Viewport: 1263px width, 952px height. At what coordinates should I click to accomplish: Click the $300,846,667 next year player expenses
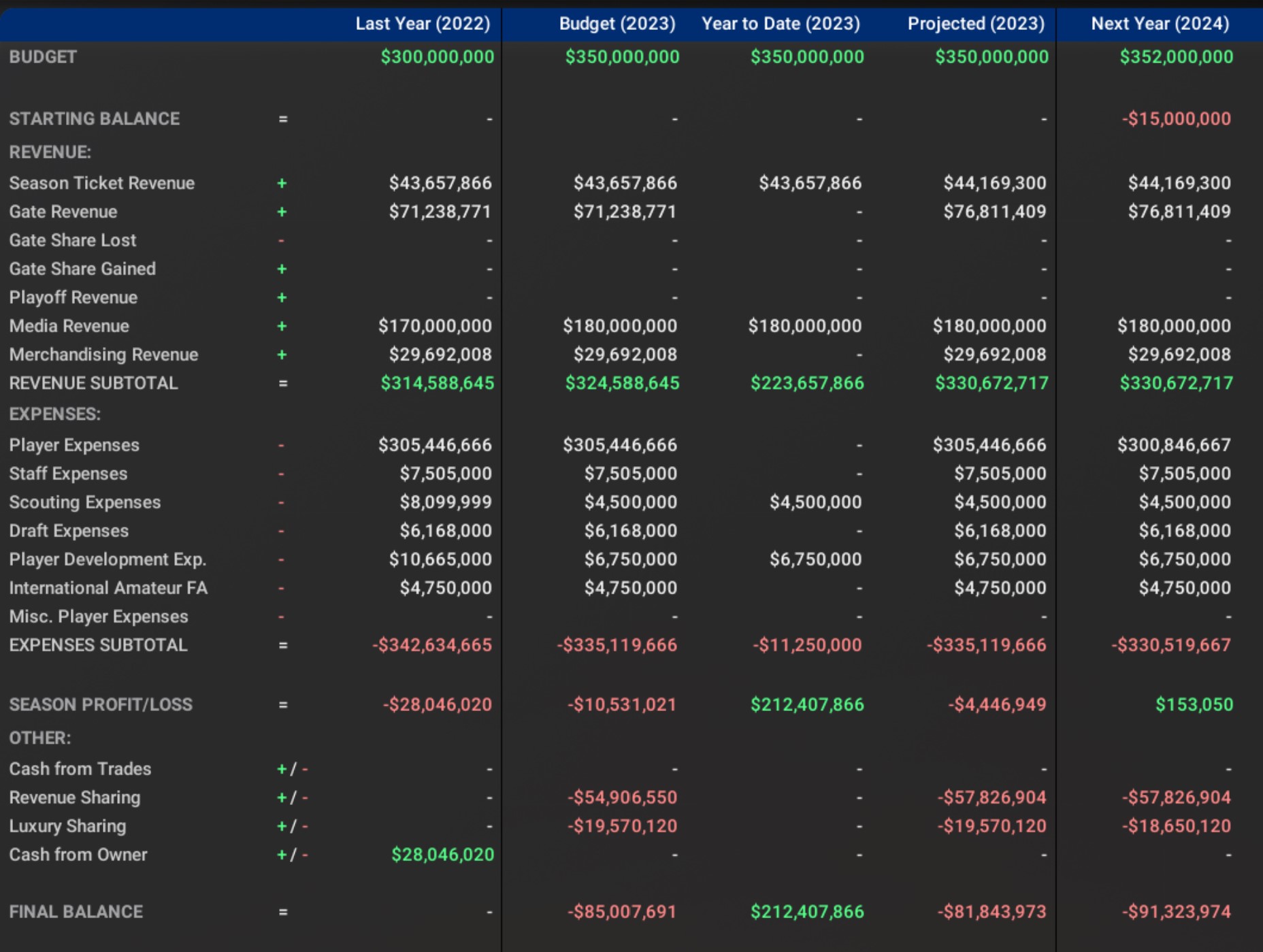1174,445
